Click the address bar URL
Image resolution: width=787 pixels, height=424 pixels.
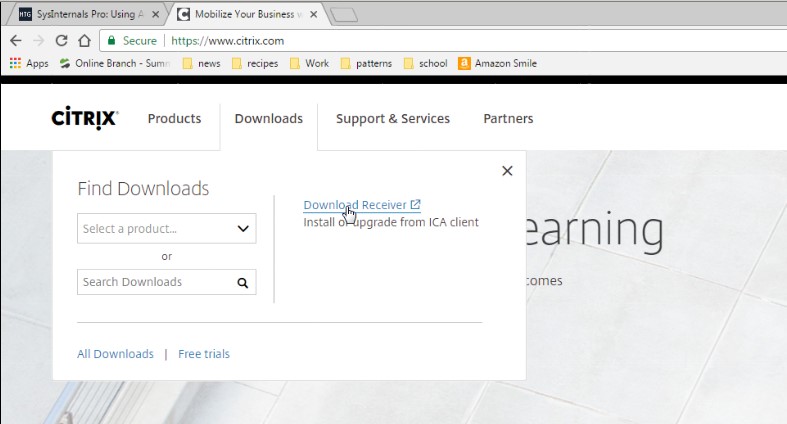(227, 41)
